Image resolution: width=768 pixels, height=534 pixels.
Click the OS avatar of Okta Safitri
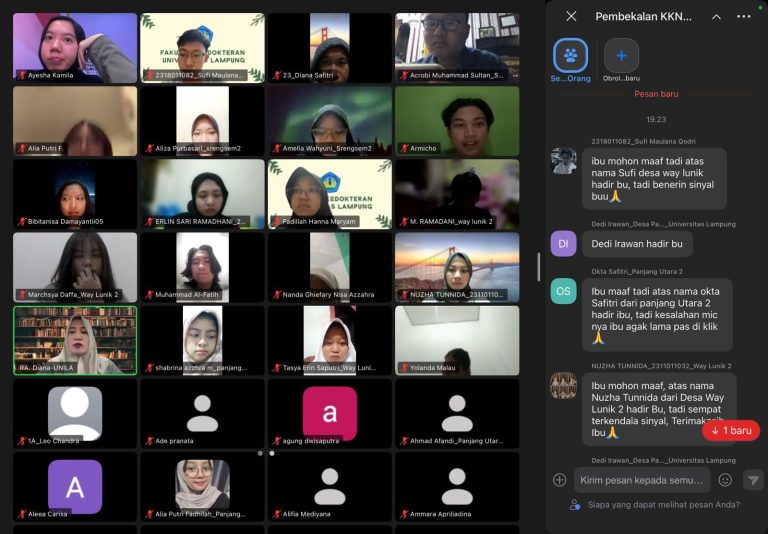point(564,291)
